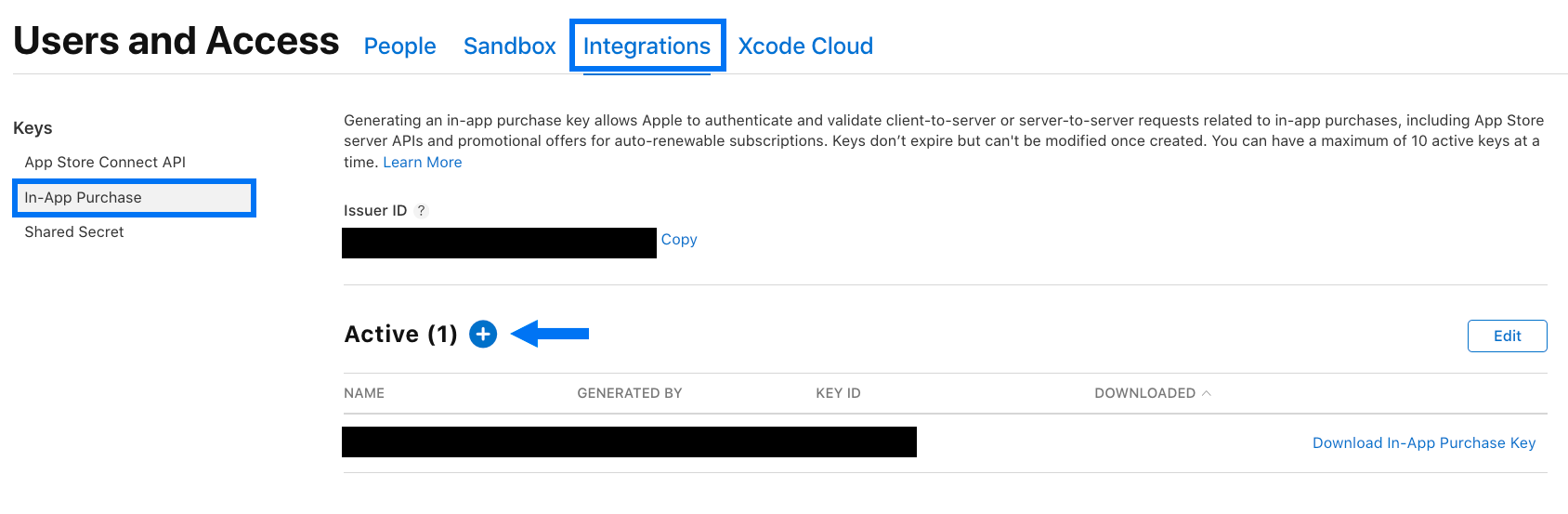Screen dimensions: 1568x514
Task: Download the In-App Purchase Key
Action: [x=1424, y=443]
